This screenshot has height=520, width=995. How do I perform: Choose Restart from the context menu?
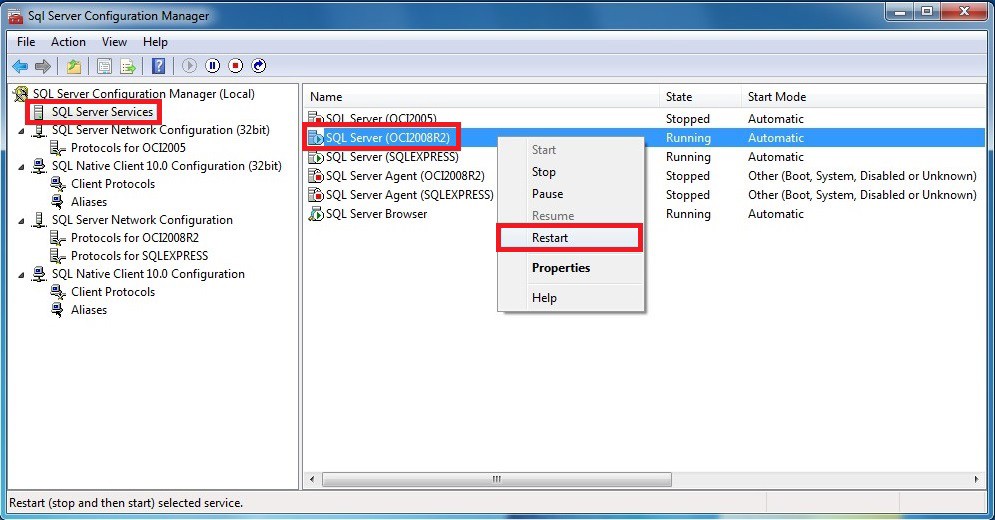click(x=550, y=238)
